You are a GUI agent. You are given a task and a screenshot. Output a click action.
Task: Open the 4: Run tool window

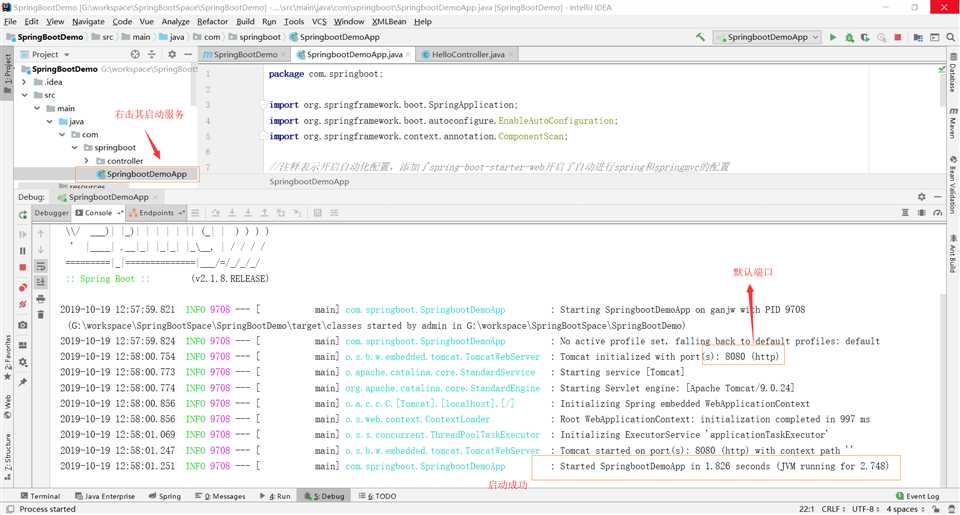click(x=275, y=496)
